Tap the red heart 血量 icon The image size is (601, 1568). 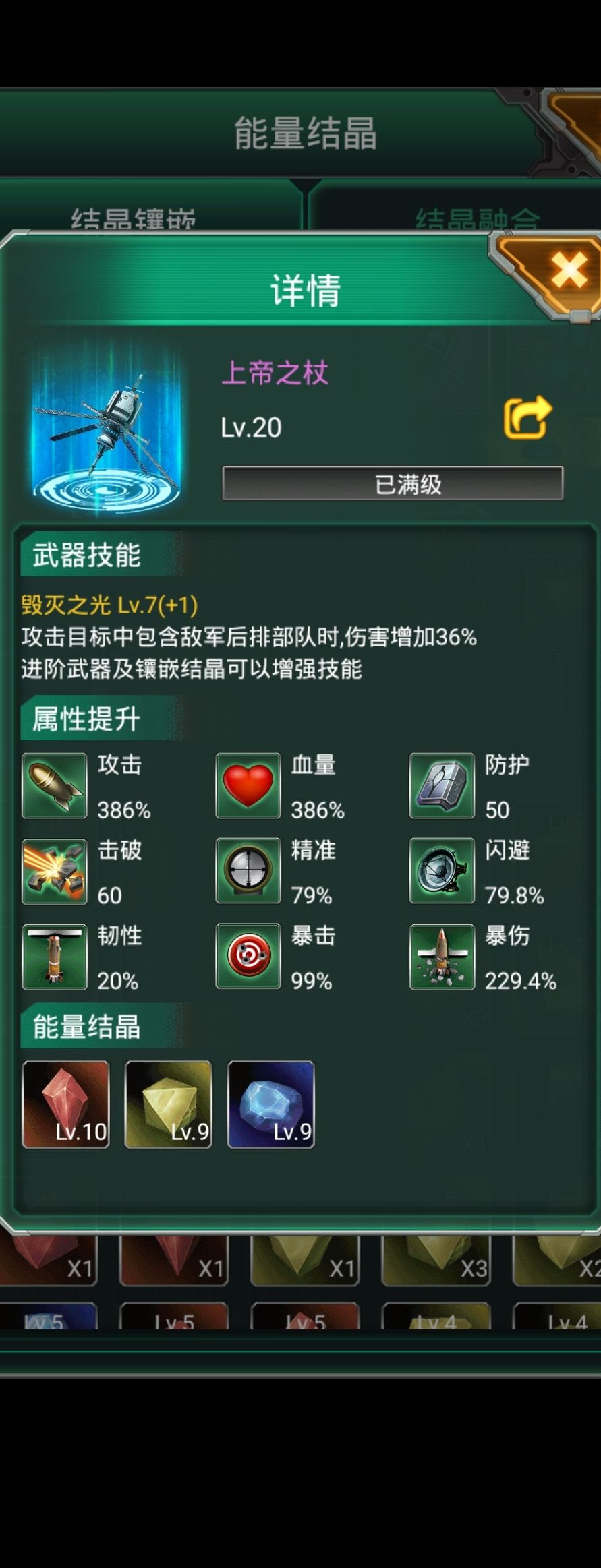click(248, 785)
